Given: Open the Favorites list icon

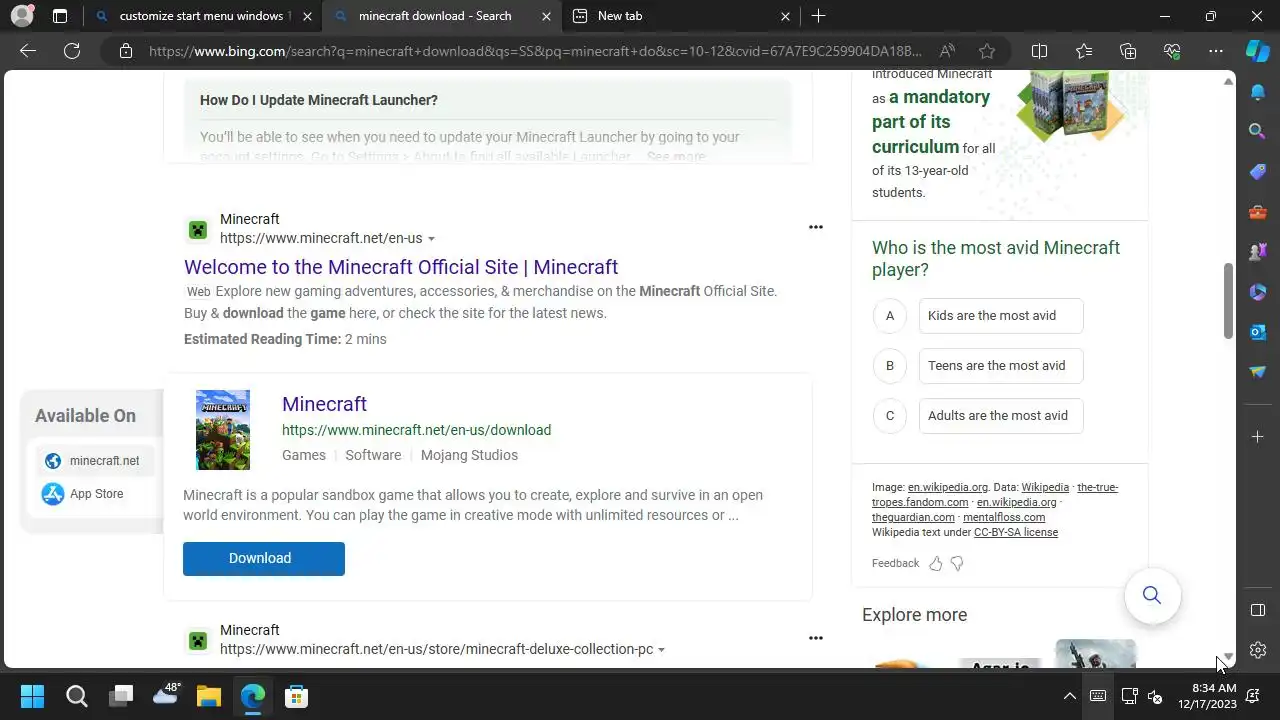Looking at the screenshot, I should pyautogui.click(x=1084, y=51).
